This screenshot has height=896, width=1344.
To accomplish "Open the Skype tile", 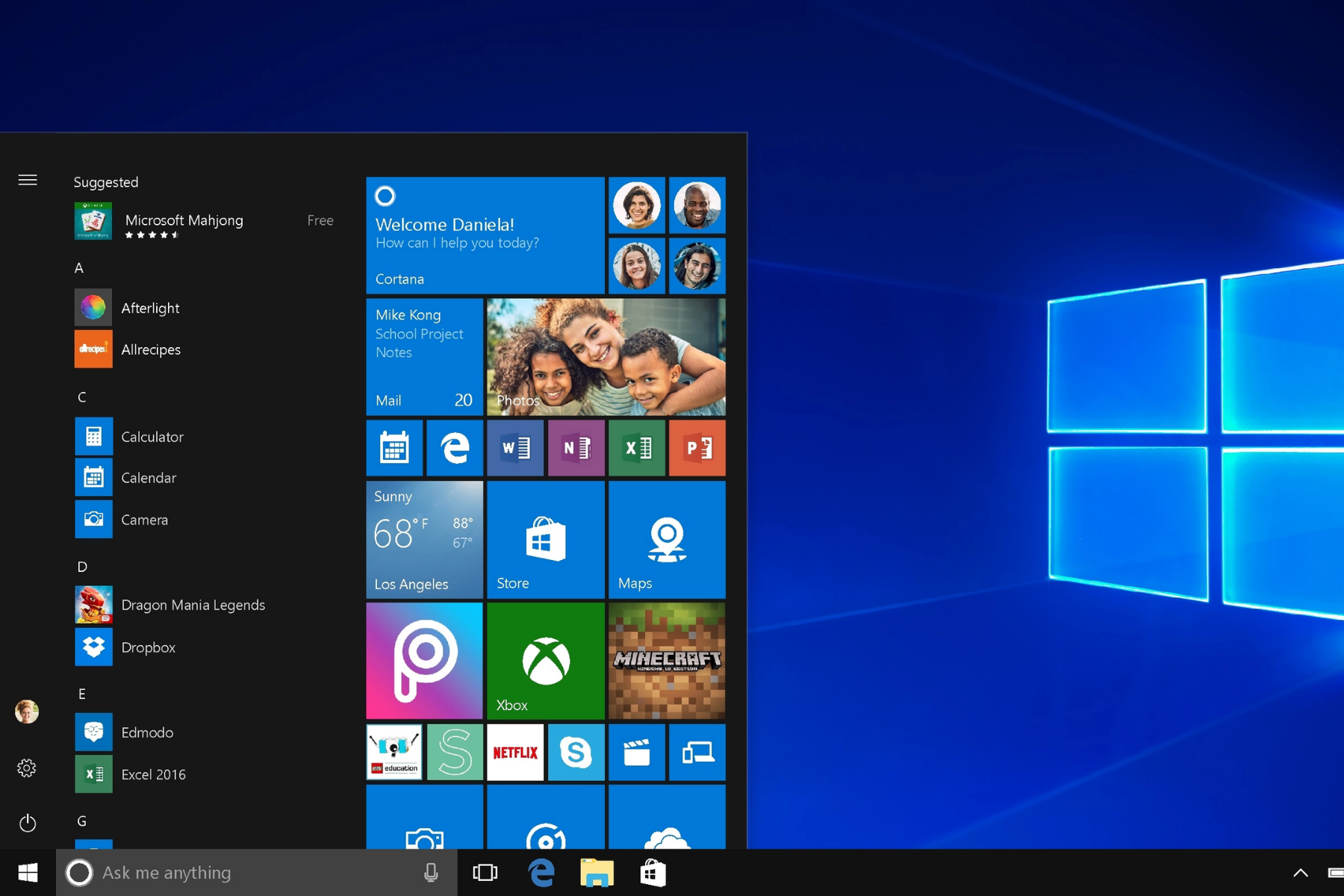I will coord(576,753).
